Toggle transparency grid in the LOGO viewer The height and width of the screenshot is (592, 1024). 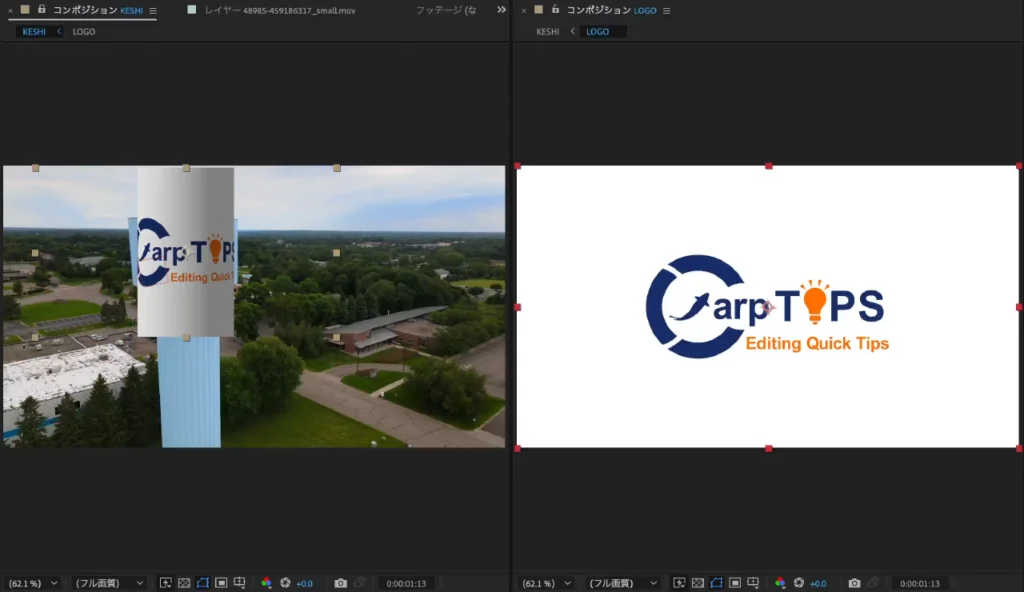697,583
